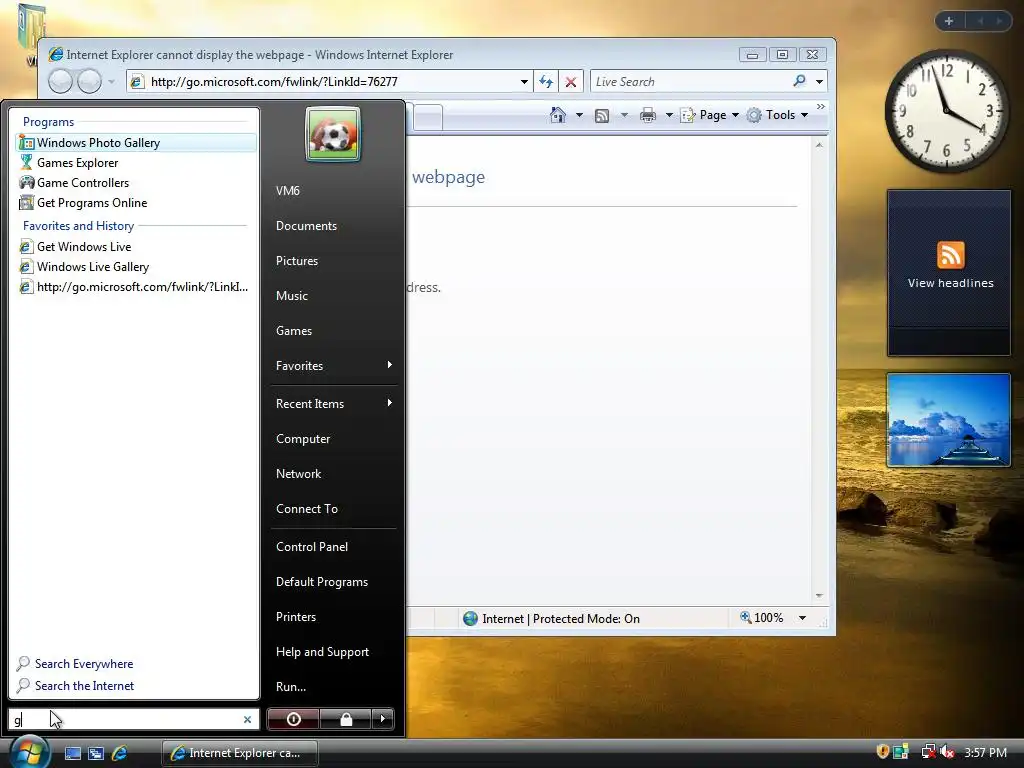1024x768 pixels.
Task: Click the Windows Start orb
Action: [28, 752]
